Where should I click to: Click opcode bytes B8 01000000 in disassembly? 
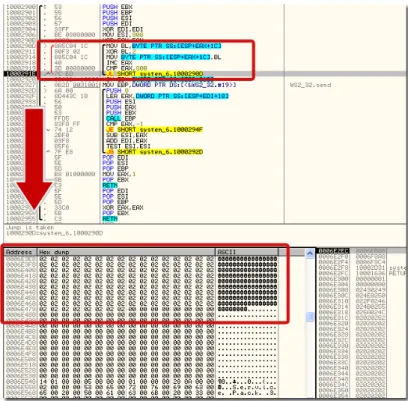coord(74,174)
